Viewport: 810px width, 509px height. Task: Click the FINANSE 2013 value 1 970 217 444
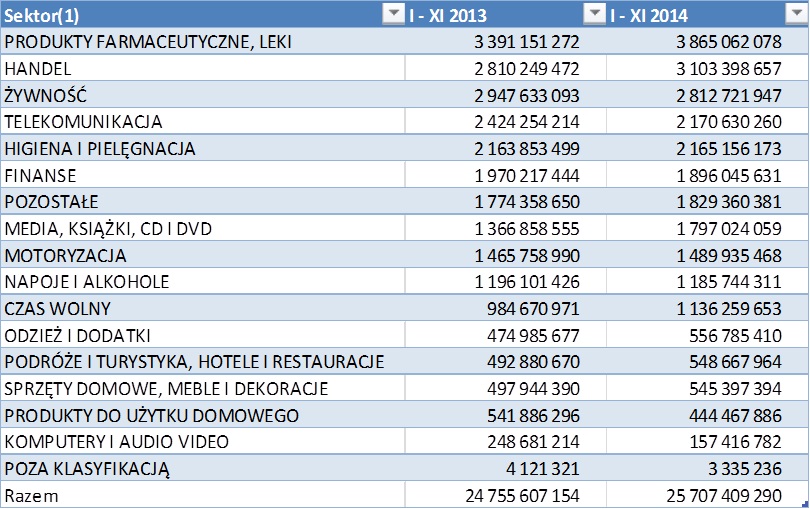(509, 175)
